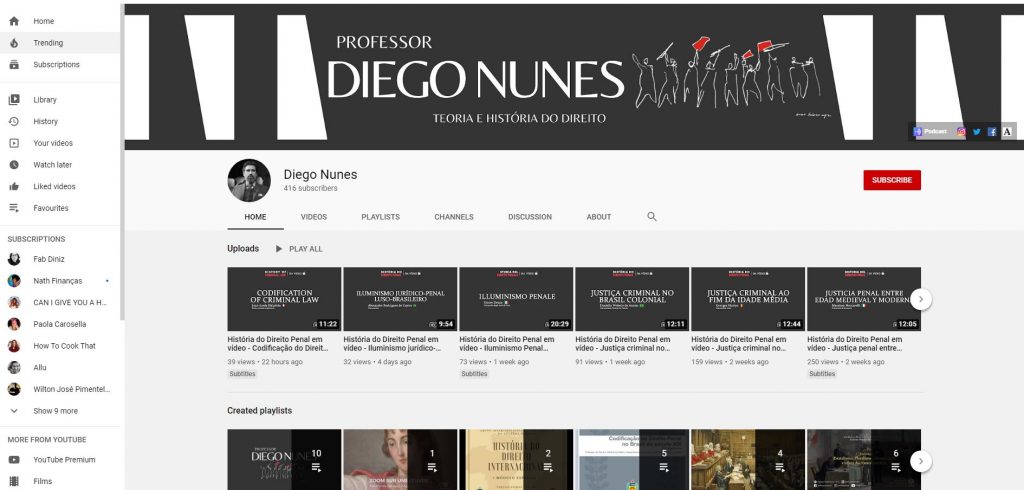Image resolution: width=1024 pixels, height=490 pixels.
Task: Open the Podcast link on the banner
Action: pyautogui.click(x=931, y=131)
